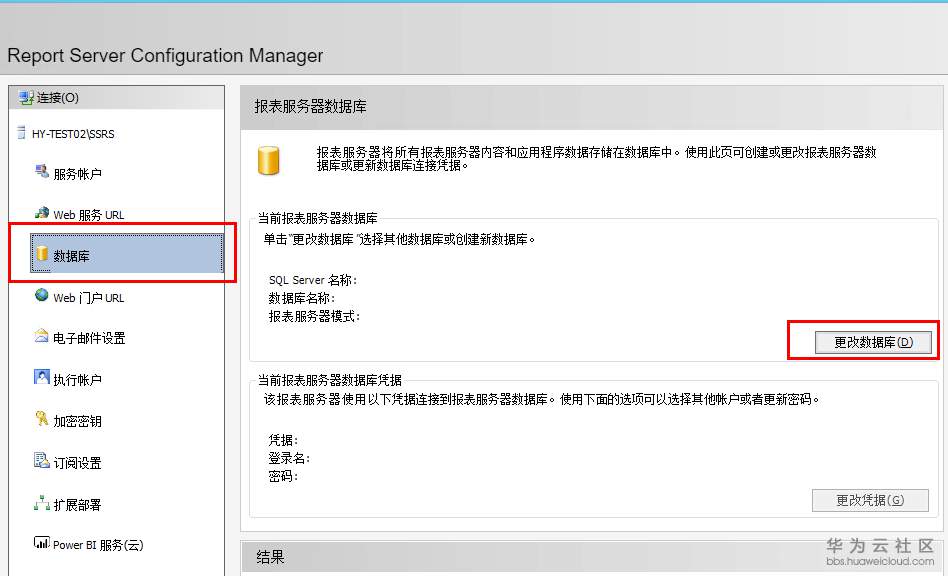Viewport: 948px width, 576px height.
Task: Click the encryption keys (加密密钥) icon
Action: (x=42, y=419)
